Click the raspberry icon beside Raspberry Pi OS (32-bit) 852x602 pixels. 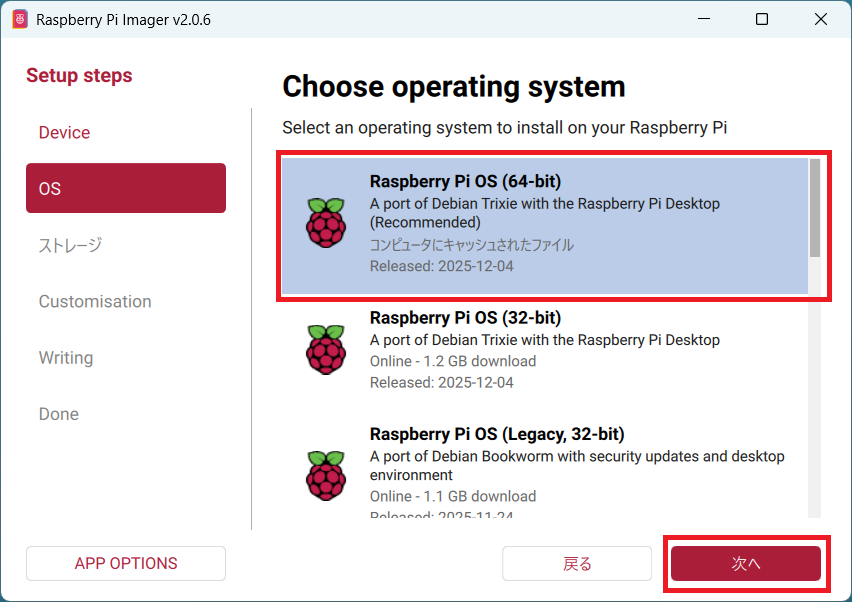[325, 349]
